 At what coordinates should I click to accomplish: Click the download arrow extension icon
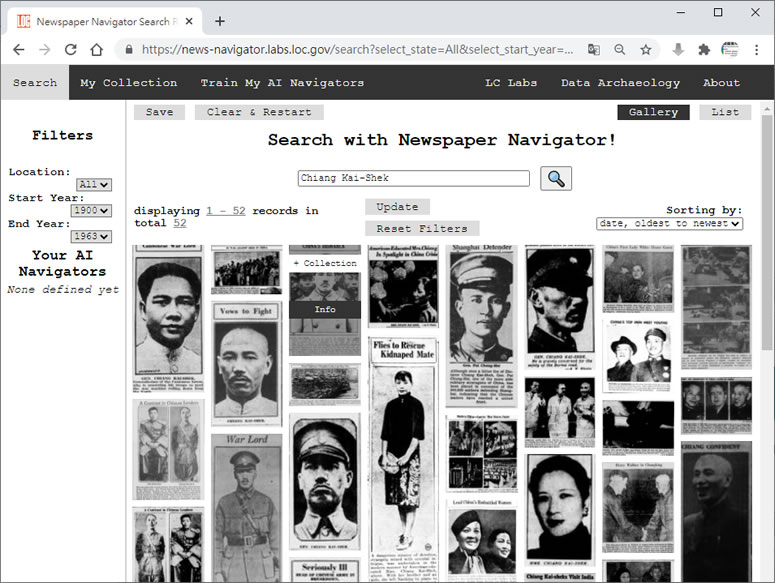click(678, 49)
